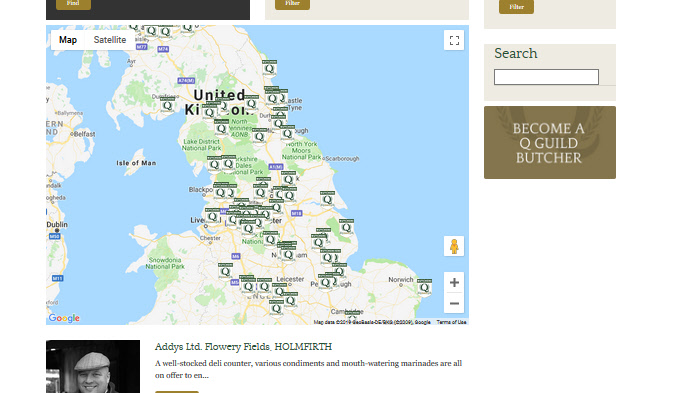
Task: Click the Filter button in the sidebar
Action: pos(516,7)
